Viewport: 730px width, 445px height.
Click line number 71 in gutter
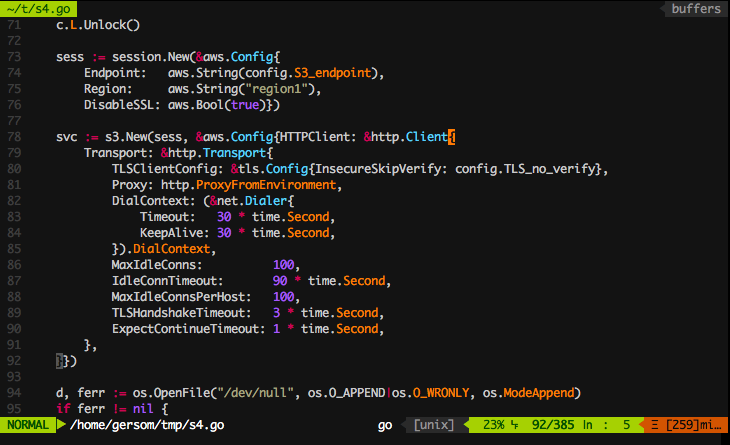[x=14, y=25]
